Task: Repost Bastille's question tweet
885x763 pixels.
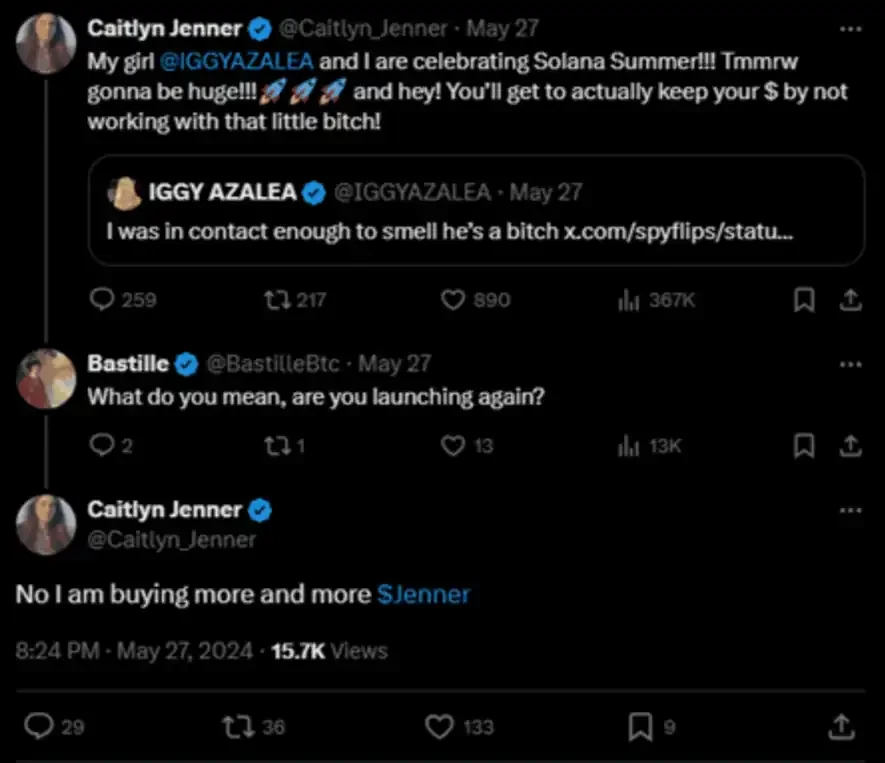Action: click(272, 445)
